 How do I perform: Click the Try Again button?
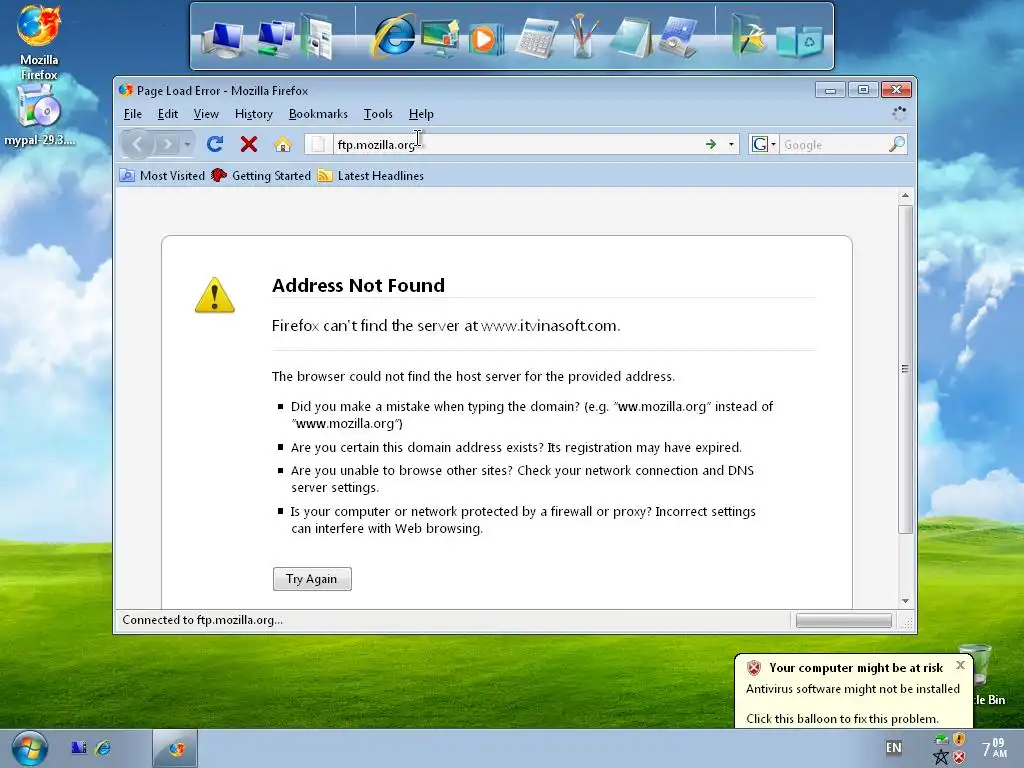[x=312, y=579]
